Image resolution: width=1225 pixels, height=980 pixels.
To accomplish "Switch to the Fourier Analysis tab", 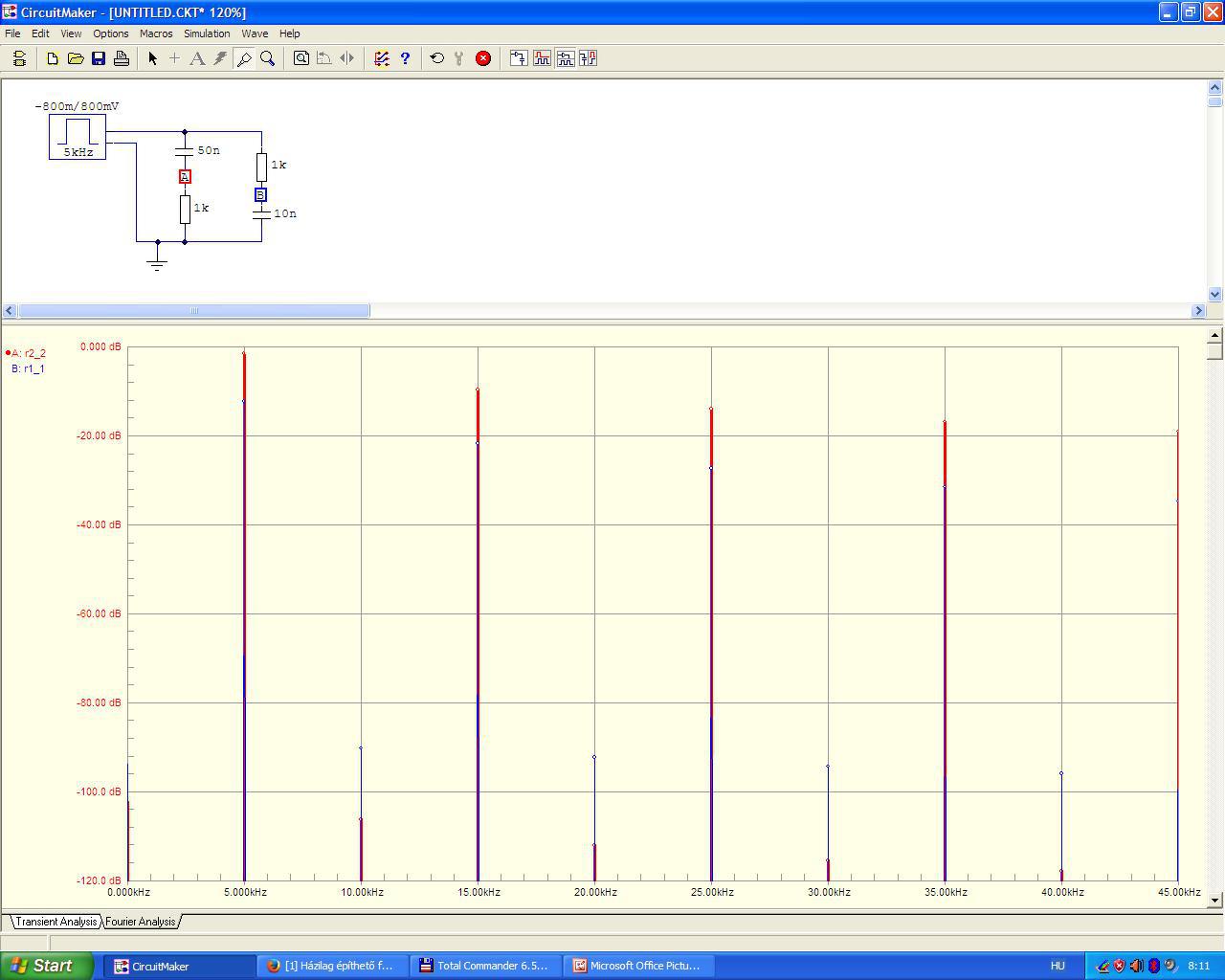I will point(141,922).
